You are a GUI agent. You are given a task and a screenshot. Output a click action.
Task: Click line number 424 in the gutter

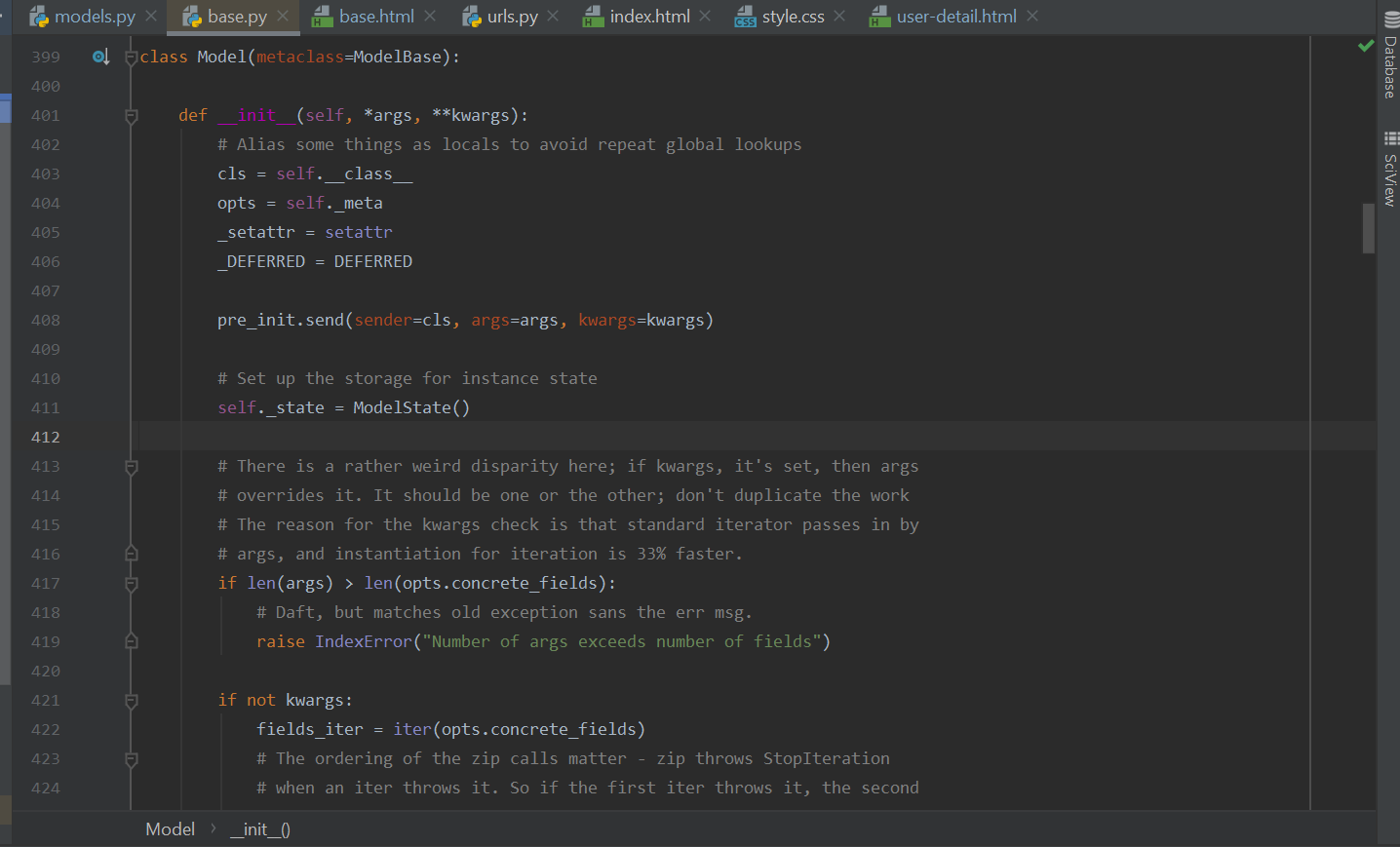click(46, 789)
